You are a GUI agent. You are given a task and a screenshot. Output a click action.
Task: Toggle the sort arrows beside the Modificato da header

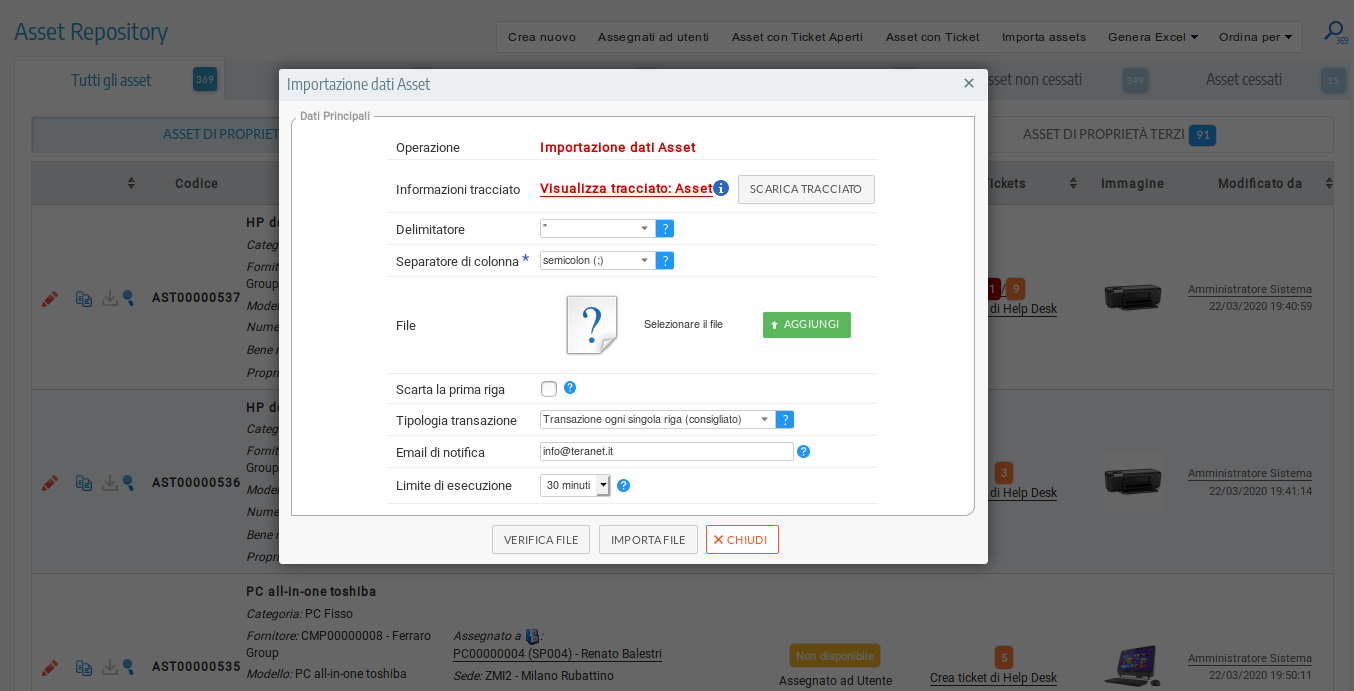point(1329,183)
